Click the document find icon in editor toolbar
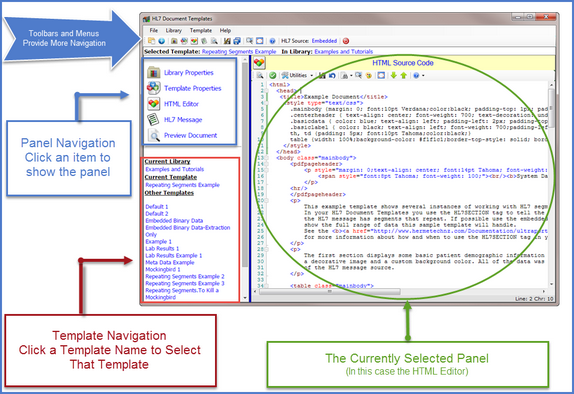 click(x=344, y=75)
